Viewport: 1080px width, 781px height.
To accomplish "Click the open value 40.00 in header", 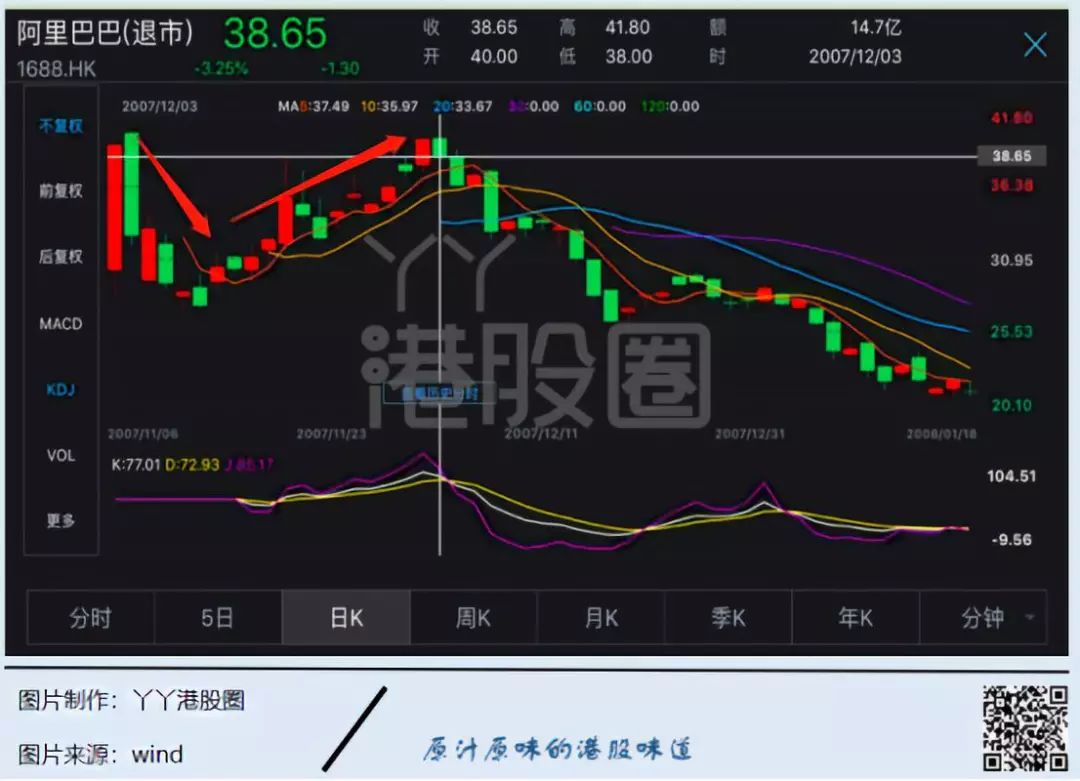I will 494,56.
